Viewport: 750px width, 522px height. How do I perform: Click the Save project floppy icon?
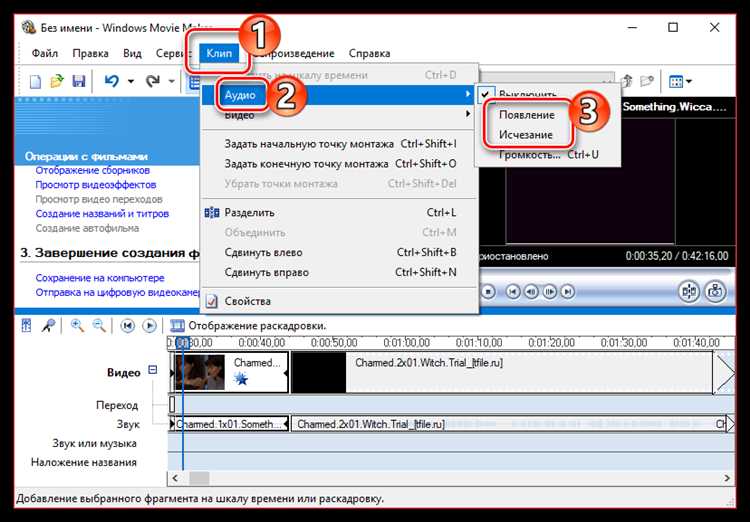tap(78, 81)
